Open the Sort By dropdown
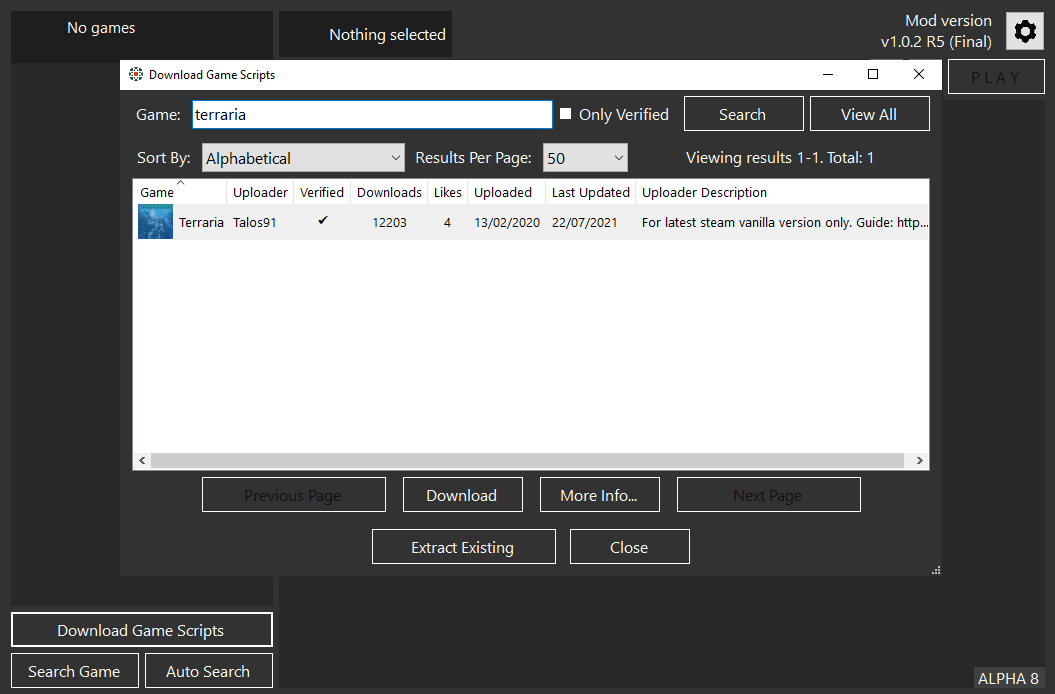The height and width of the screenshot is (694, 1055). click(302, 157)
